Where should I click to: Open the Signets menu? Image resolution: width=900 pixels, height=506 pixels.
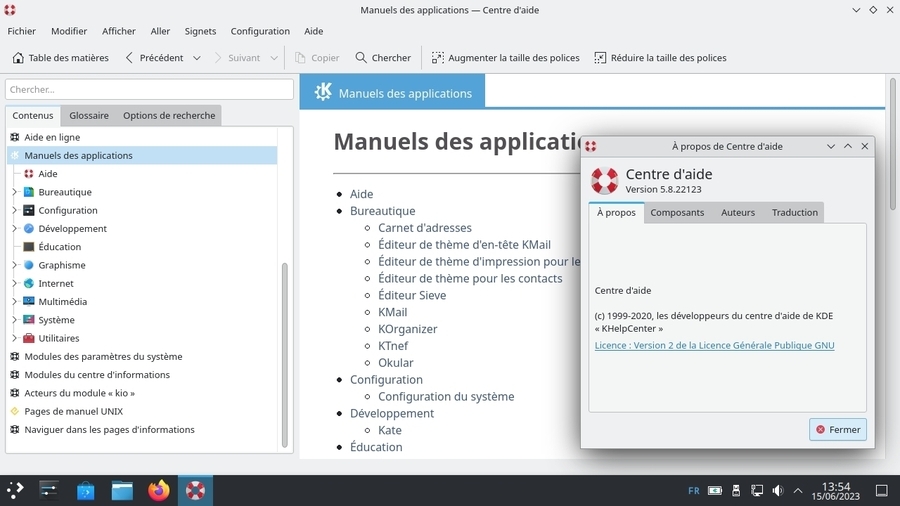[200, 31]
